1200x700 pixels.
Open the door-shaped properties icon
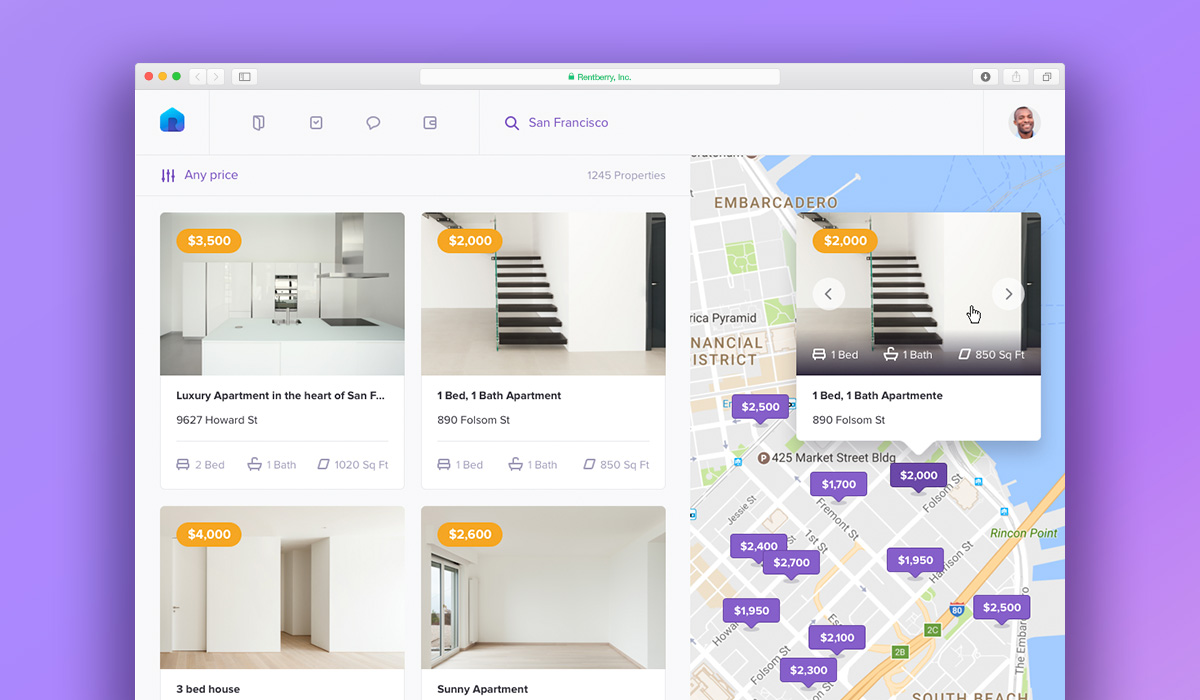(258, 123)
